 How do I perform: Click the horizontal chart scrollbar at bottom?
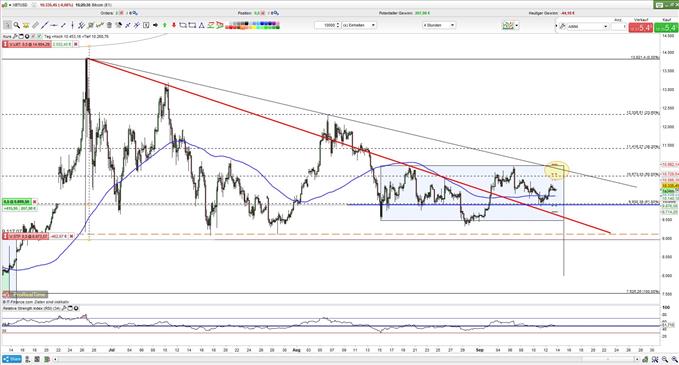point(346,359)
